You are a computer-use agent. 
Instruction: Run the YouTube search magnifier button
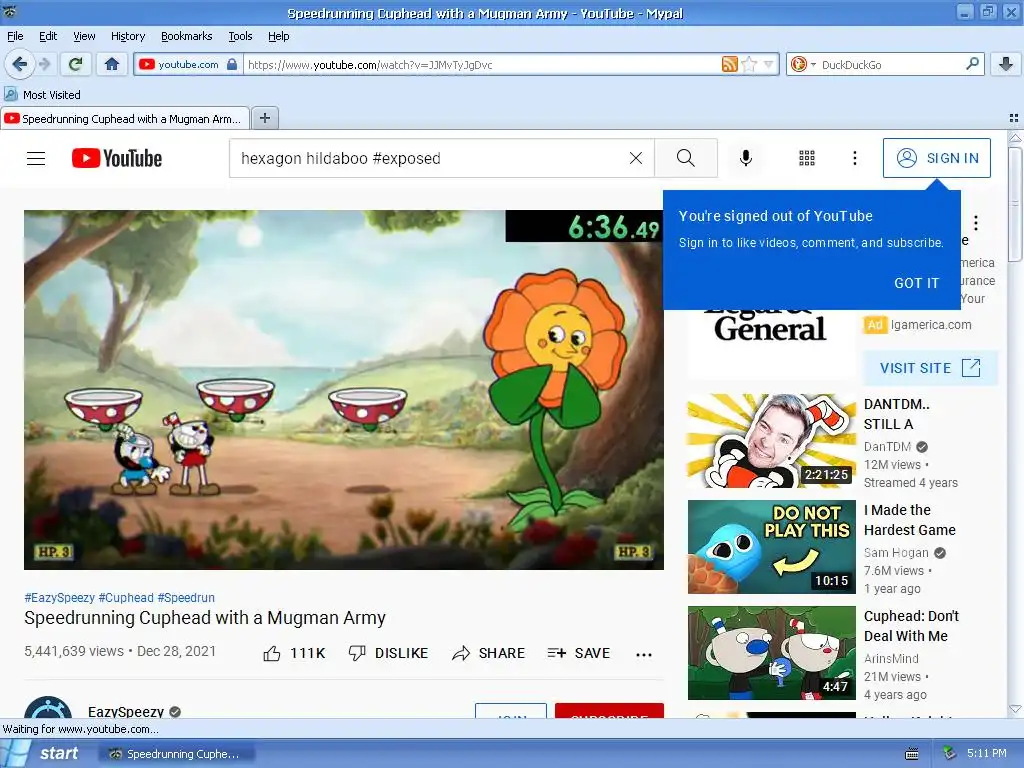686,158
